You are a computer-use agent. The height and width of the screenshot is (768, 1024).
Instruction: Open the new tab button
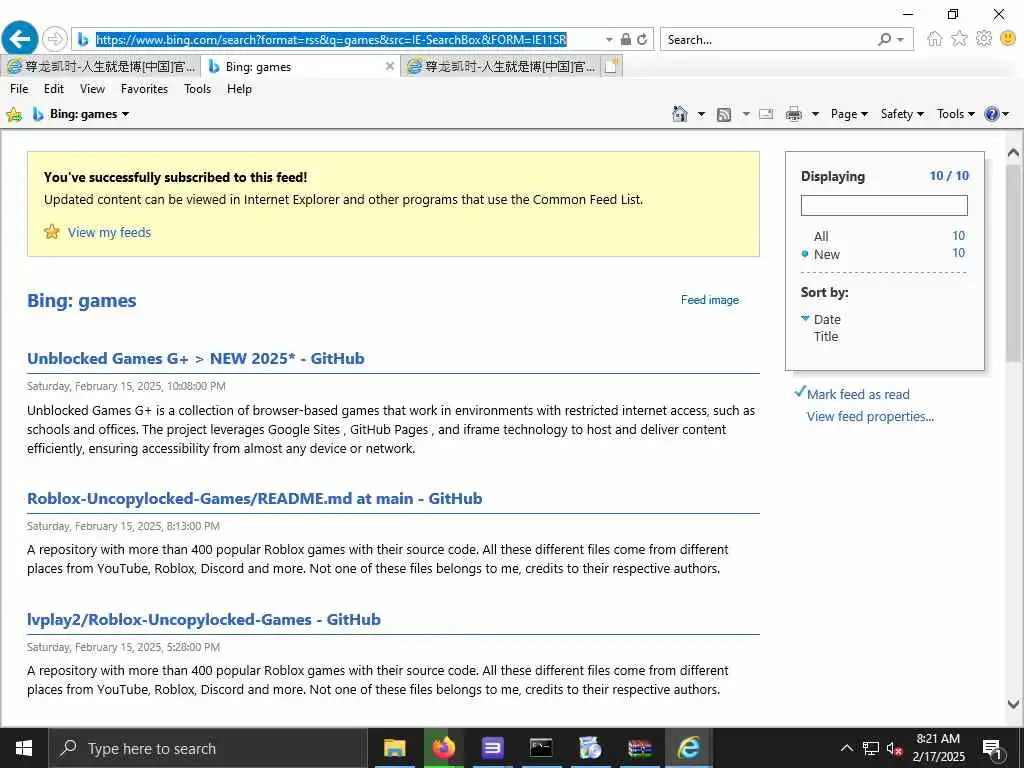click(x=611, y=66)
